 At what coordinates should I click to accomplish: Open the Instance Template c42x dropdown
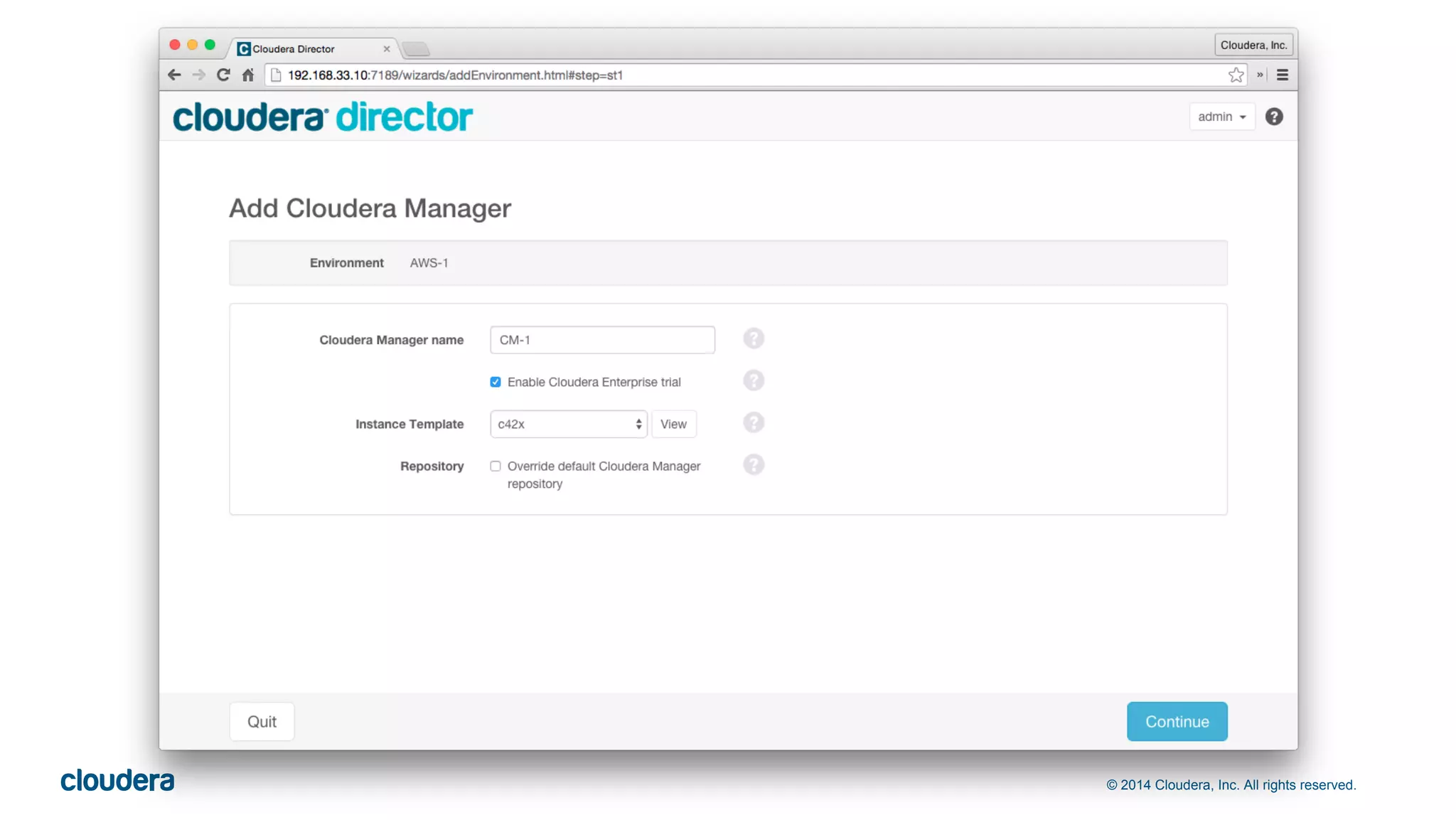569,424
